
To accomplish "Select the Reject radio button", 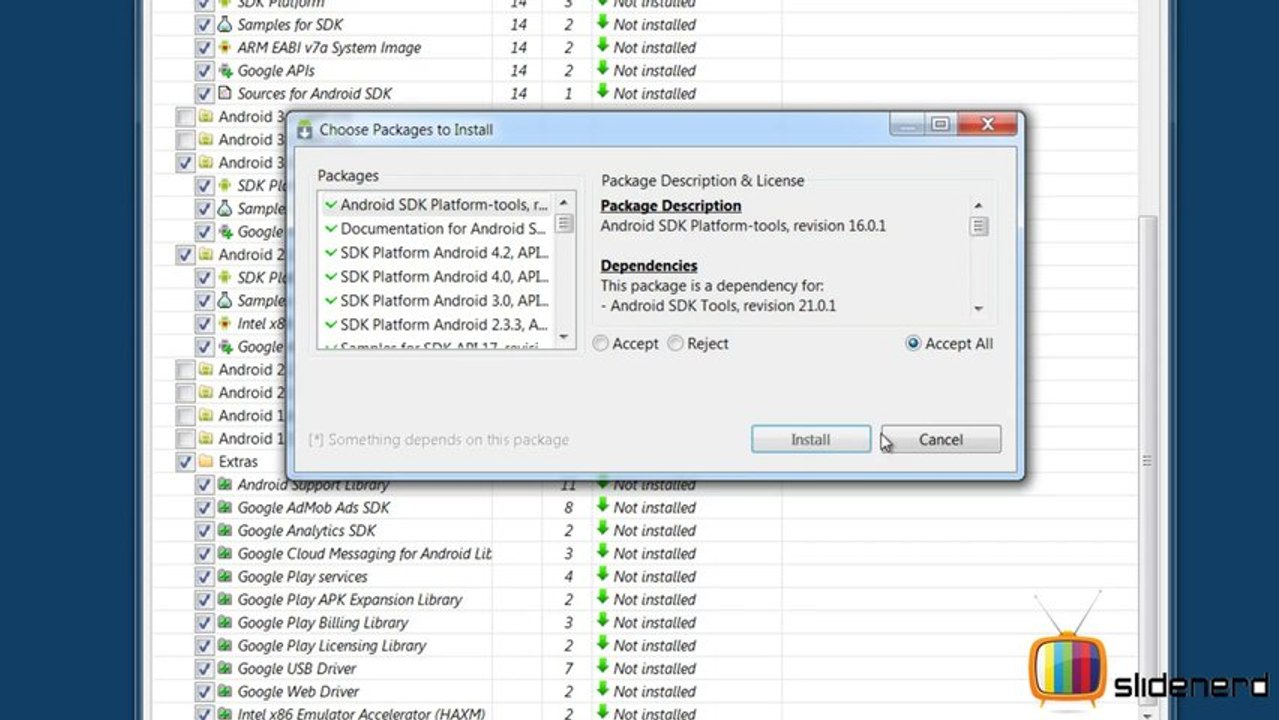I will coord(675,344).
